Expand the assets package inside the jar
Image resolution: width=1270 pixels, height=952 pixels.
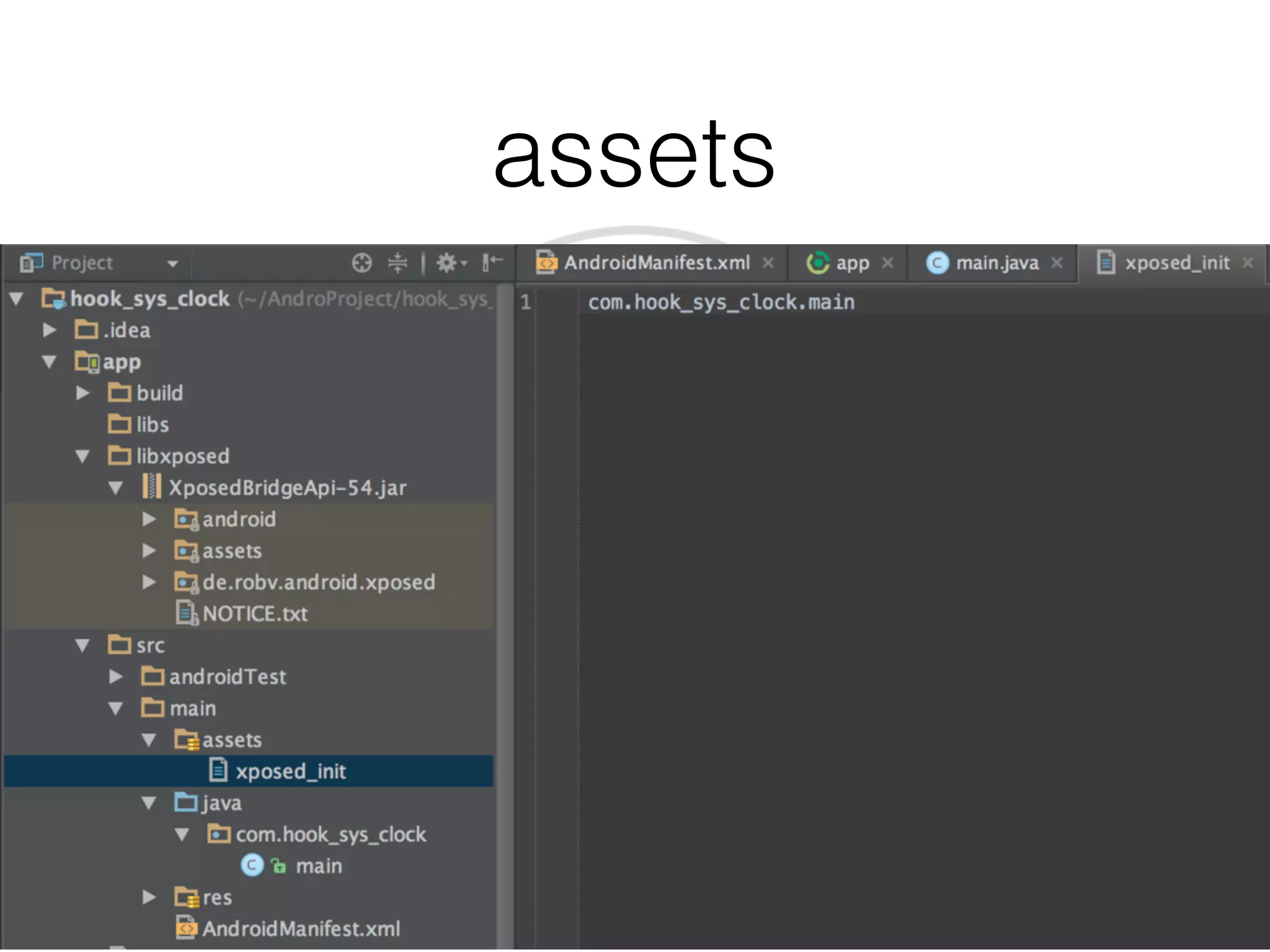(149, 550)
